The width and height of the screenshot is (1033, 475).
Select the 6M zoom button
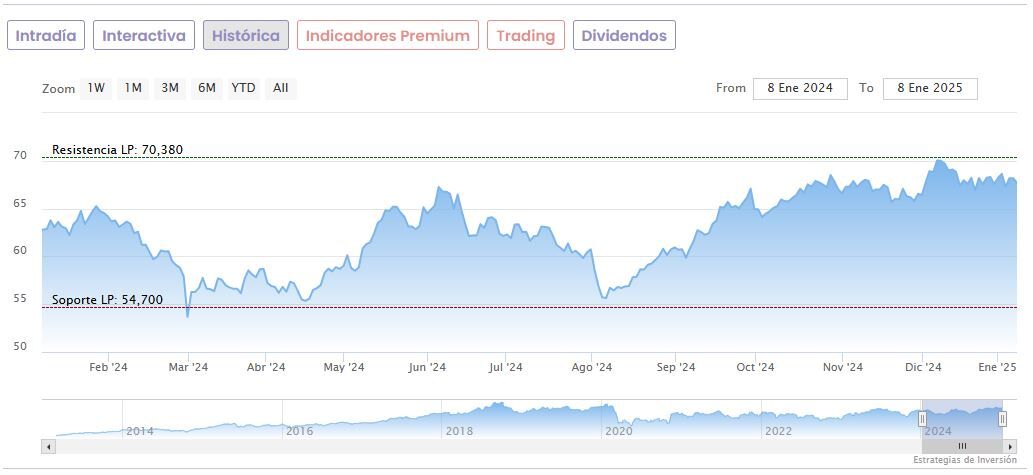[207, 88]
